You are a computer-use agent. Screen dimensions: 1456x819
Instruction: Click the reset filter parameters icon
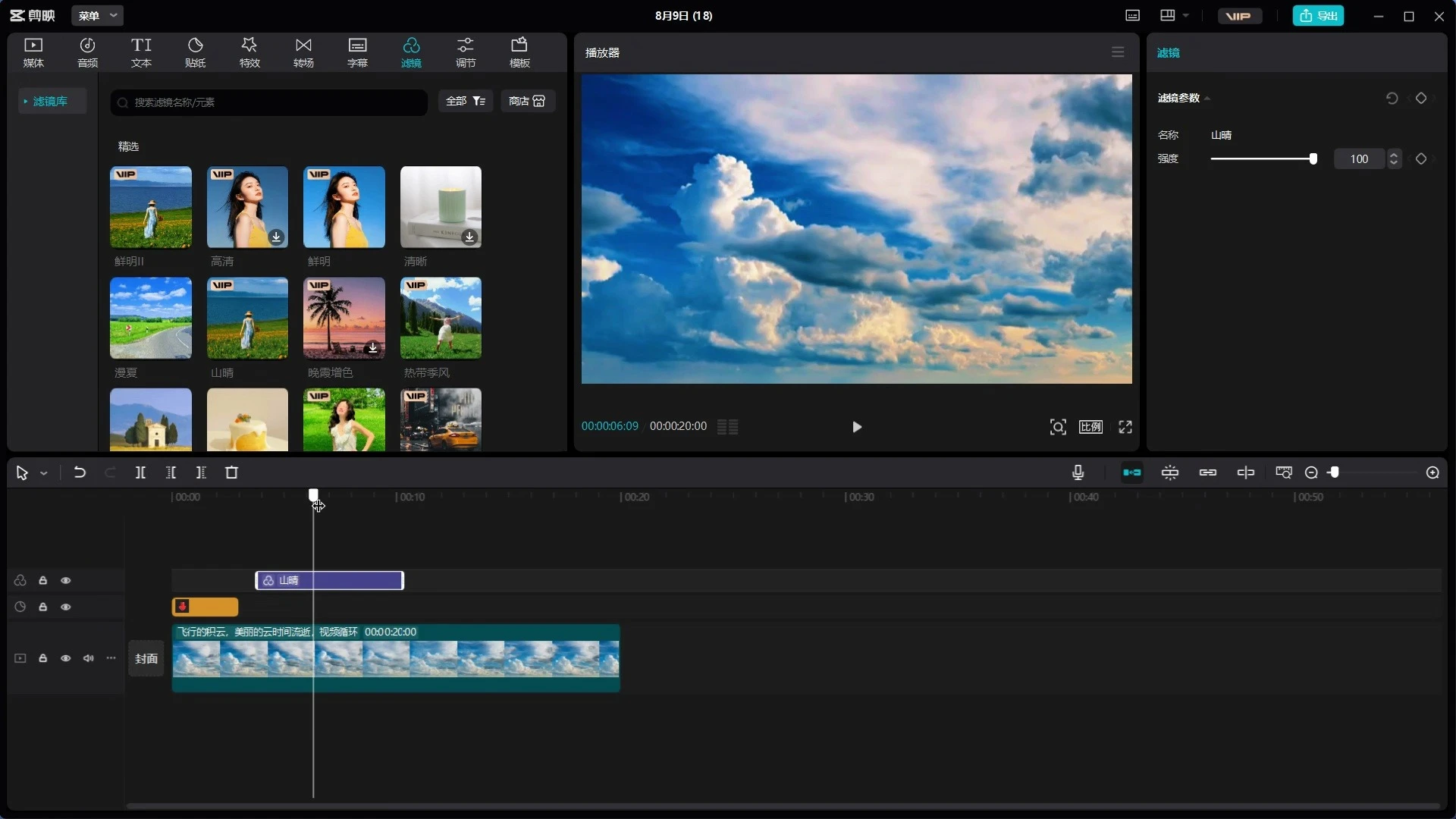click(x=1392, y=98)
